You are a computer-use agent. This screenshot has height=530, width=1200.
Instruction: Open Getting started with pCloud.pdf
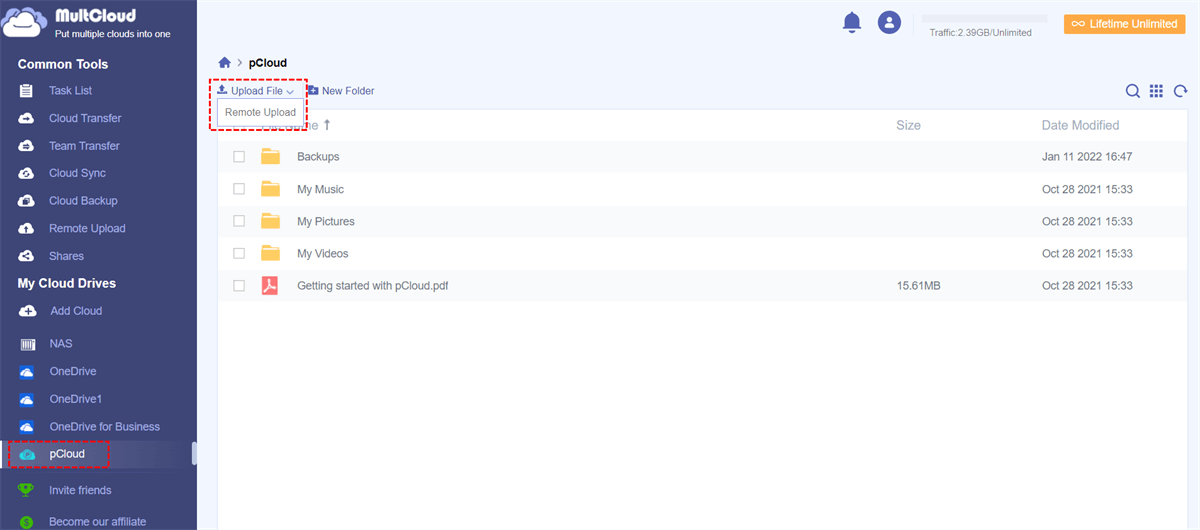pyautogui.click(x=372, y=285)
